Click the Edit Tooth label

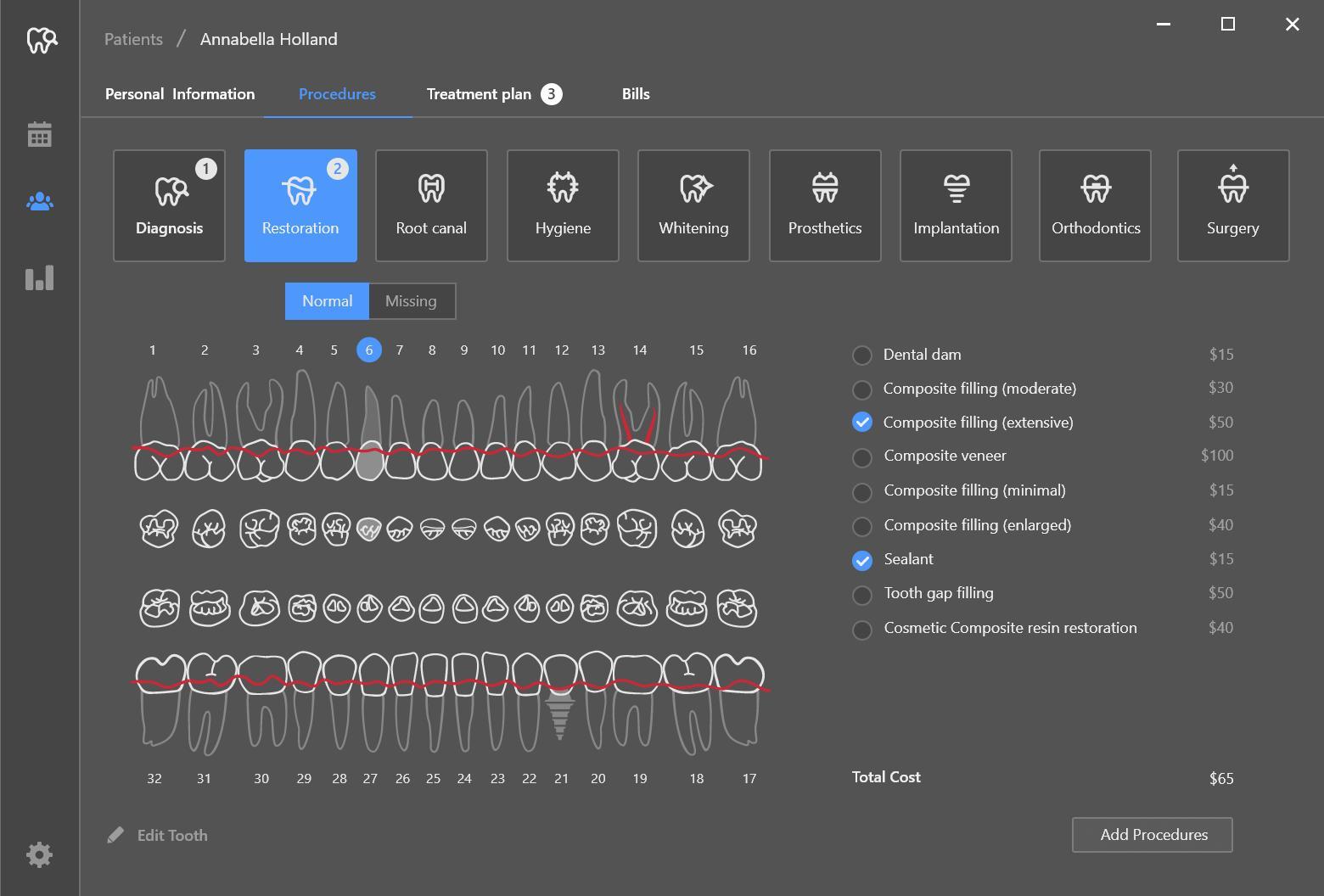172,835
